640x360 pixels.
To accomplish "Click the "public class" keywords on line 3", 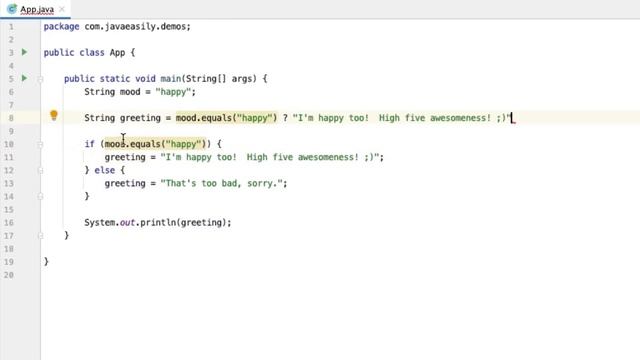I will pos(74,53).
